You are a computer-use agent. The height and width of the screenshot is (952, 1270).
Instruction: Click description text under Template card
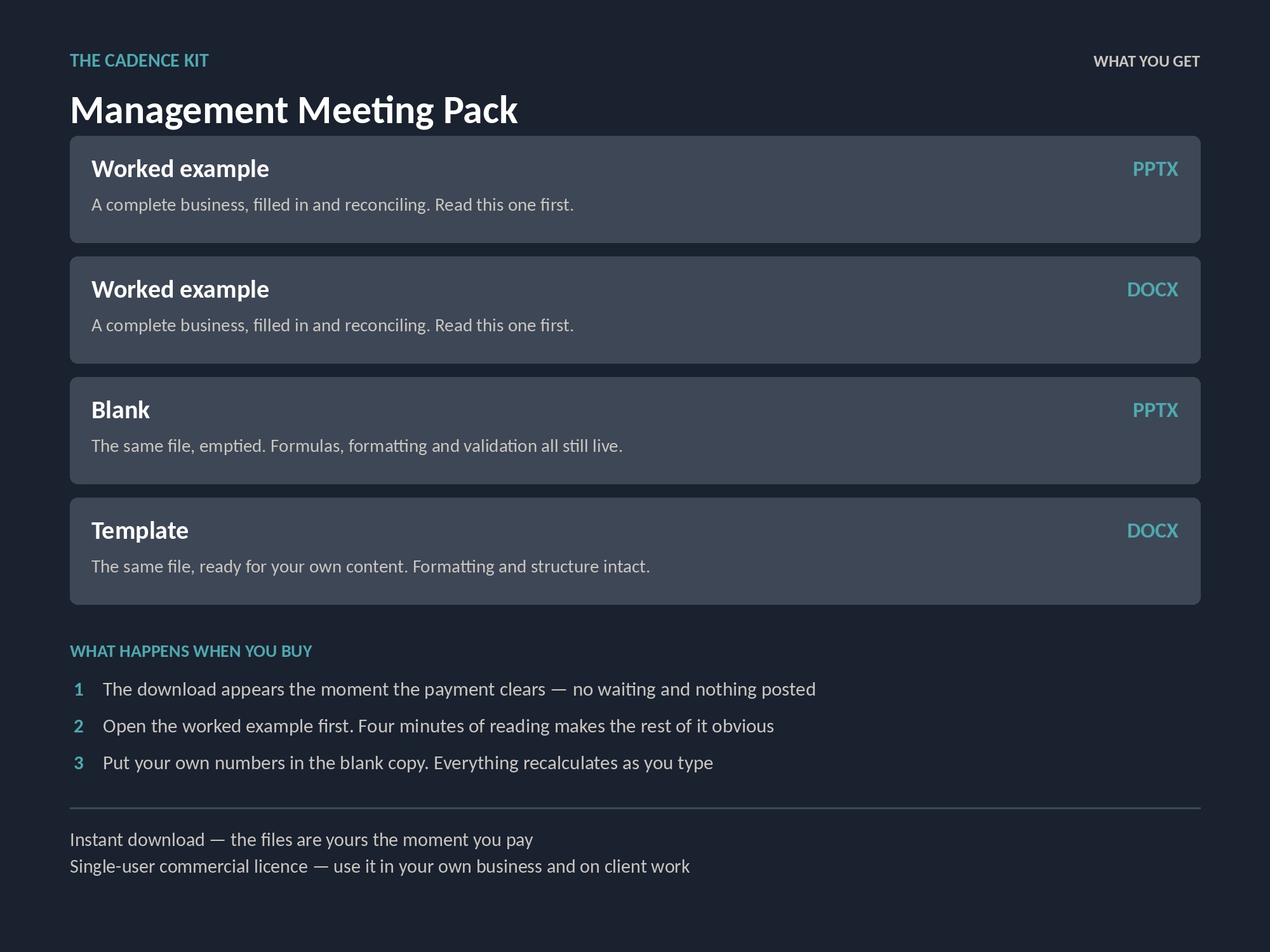coord(371,567)
